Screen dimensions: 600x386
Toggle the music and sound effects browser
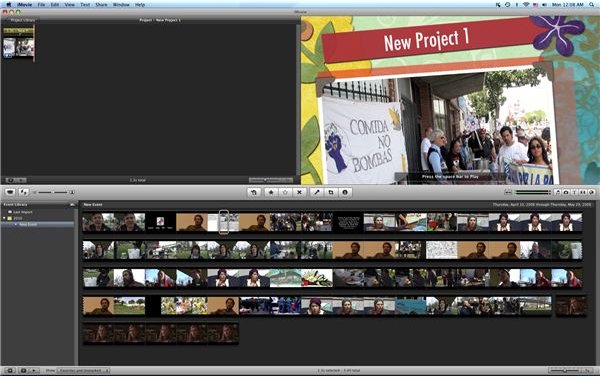click(x=558, y=192)
